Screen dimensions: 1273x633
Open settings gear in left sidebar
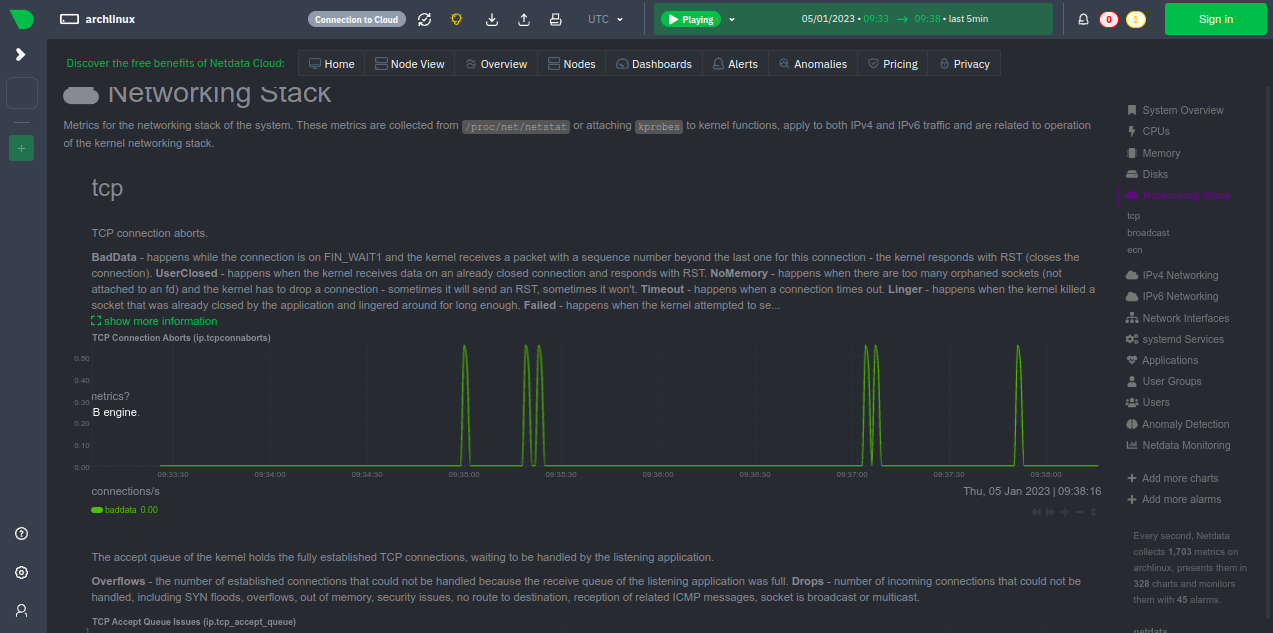click(x=21, y=572)
